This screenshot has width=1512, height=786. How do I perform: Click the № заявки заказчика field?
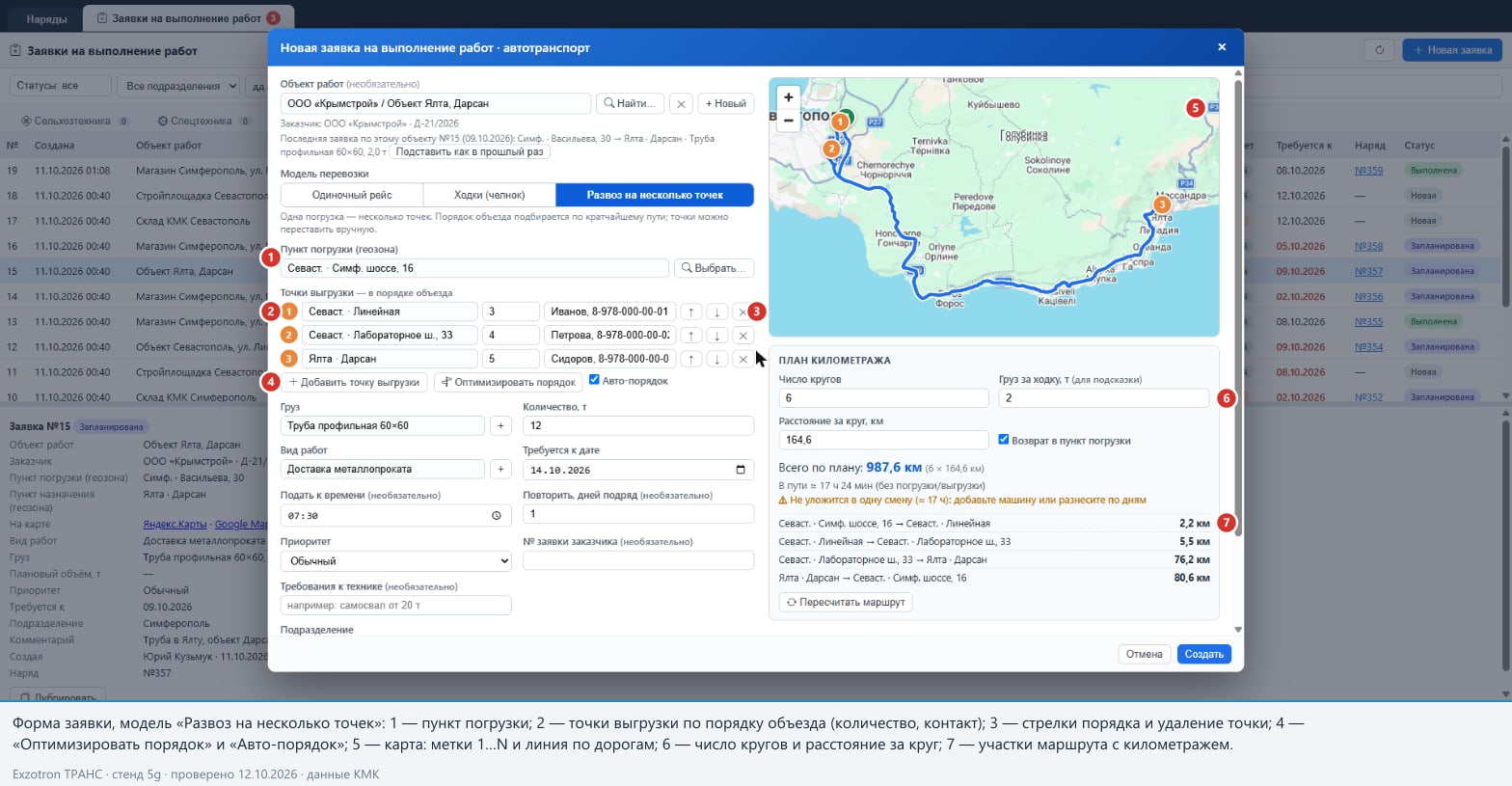(638, 560)
